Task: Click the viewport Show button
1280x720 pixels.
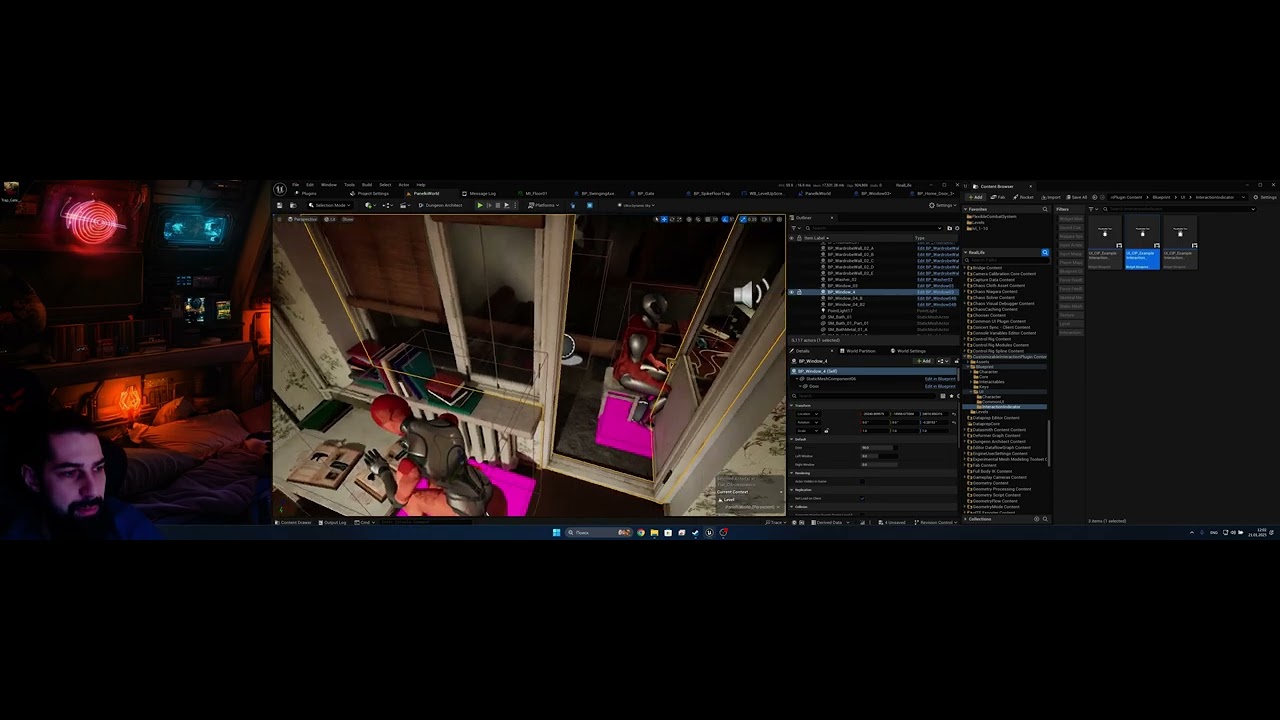Action: click(x=347, y=219)
